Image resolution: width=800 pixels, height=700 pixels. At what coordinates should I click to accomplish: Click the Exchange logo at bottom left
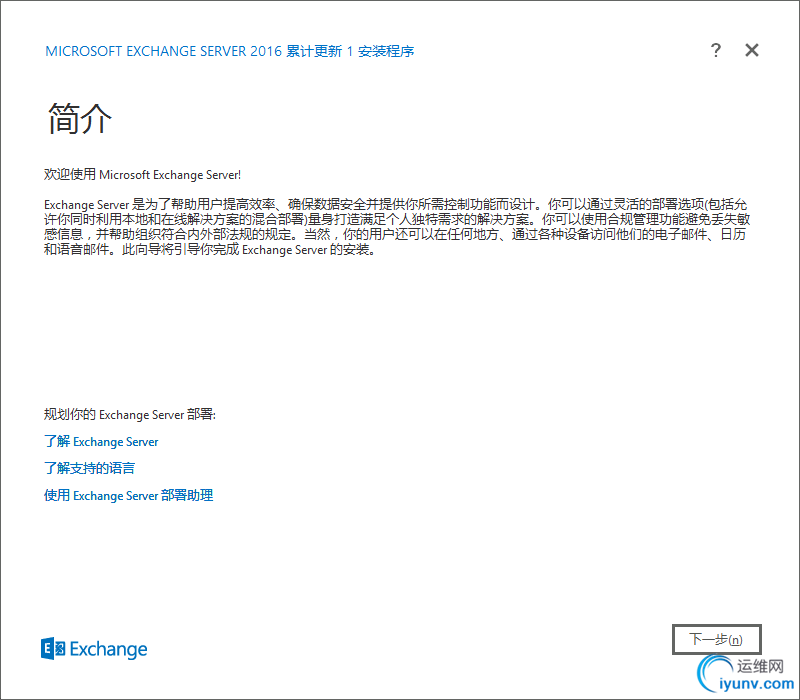point(94,649)
